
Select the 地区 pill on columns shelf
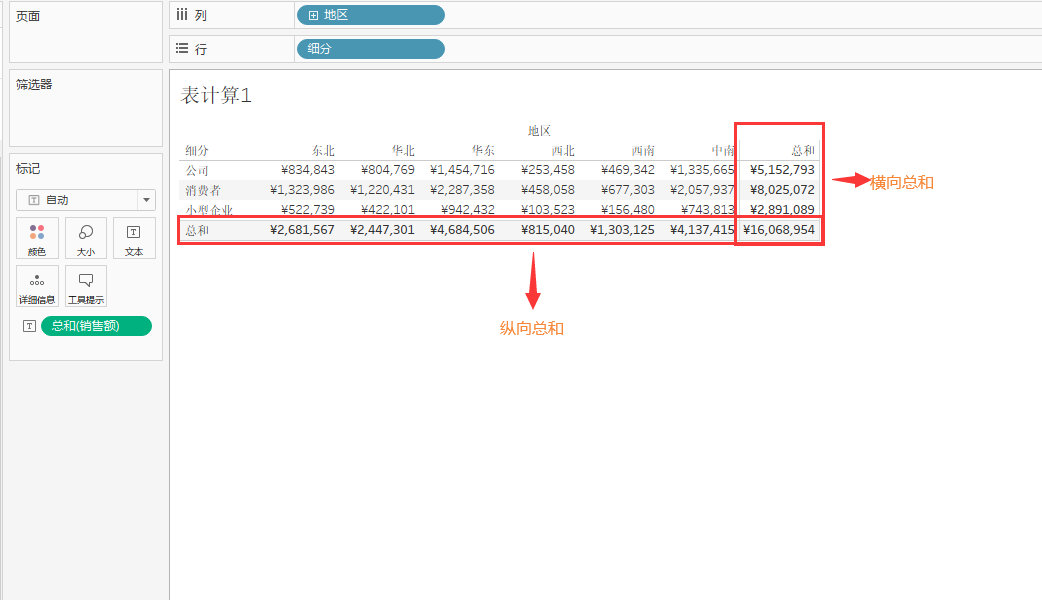coord(370,15)
